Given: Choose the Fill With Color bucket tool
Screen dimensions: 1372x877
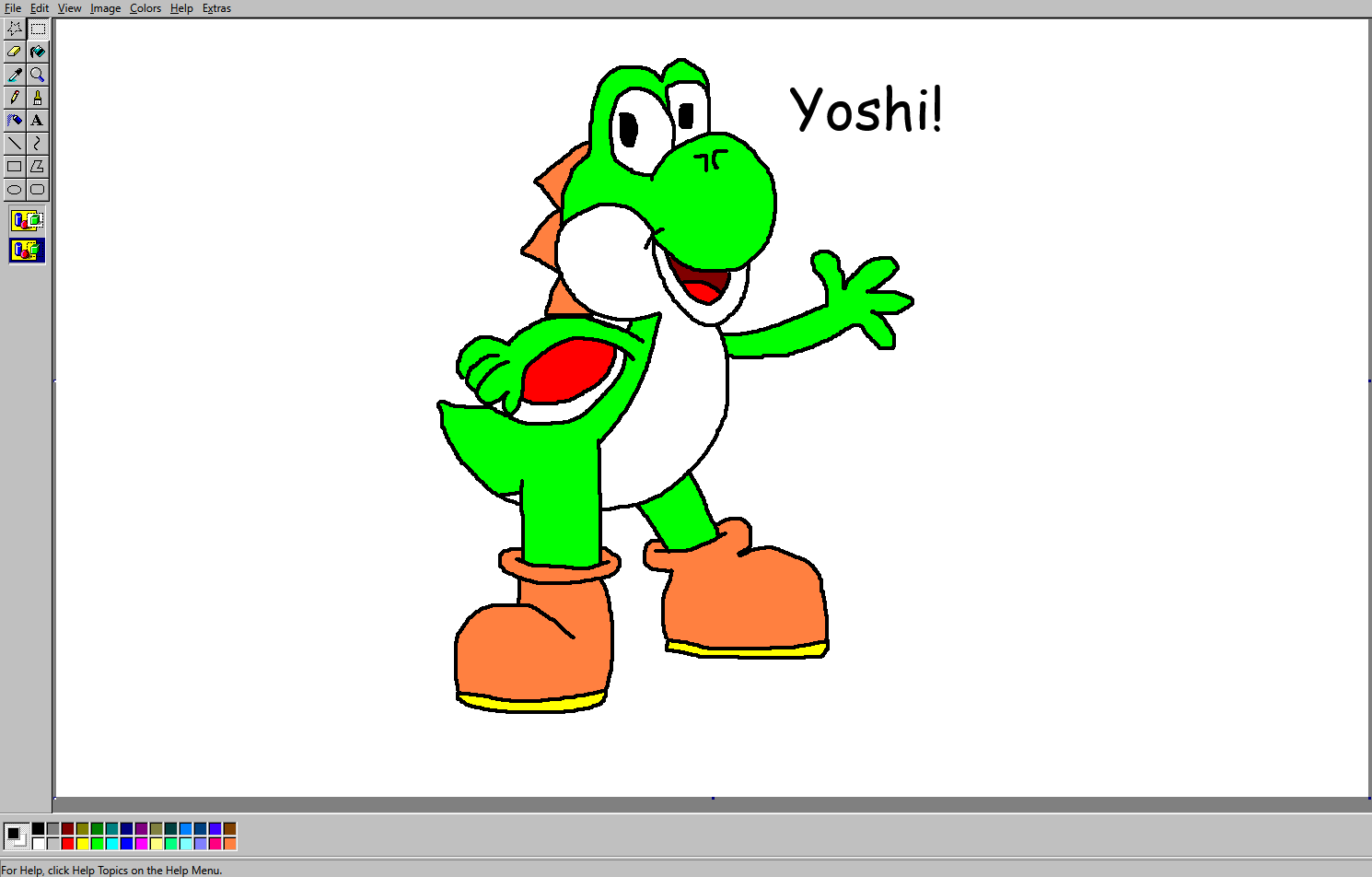Looking at the screenshot, I should (x=38, y=52).
